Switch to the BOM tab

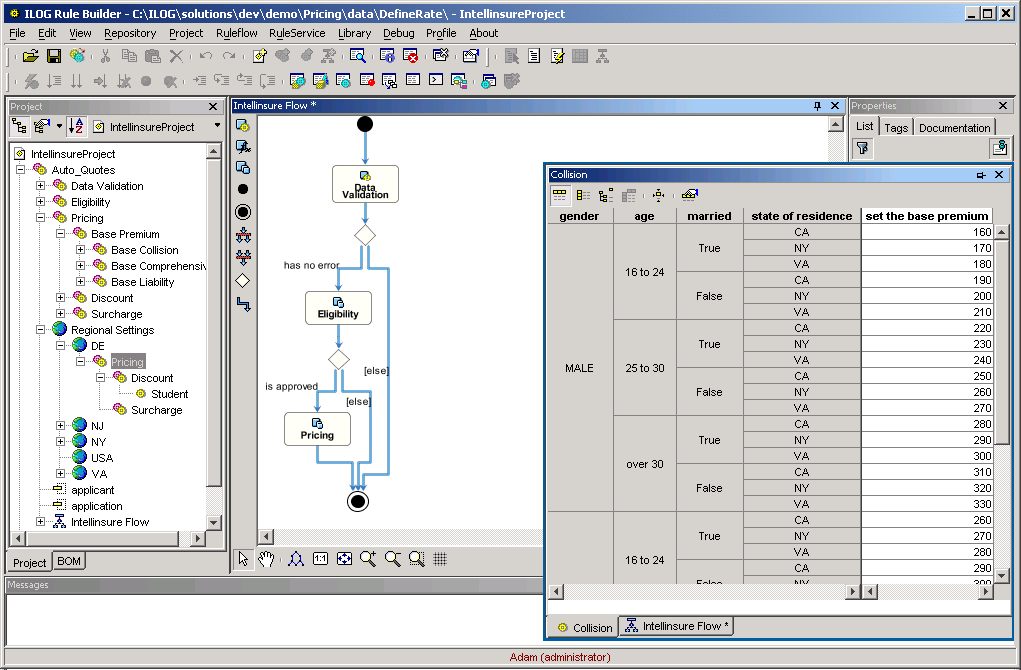tap(69, 561)
